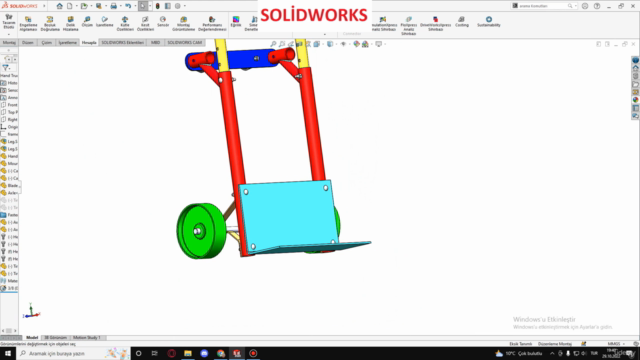Click Zoom to Fit icon in viewport toolbar
Screen dimensions: 640x360
[273, 44]
